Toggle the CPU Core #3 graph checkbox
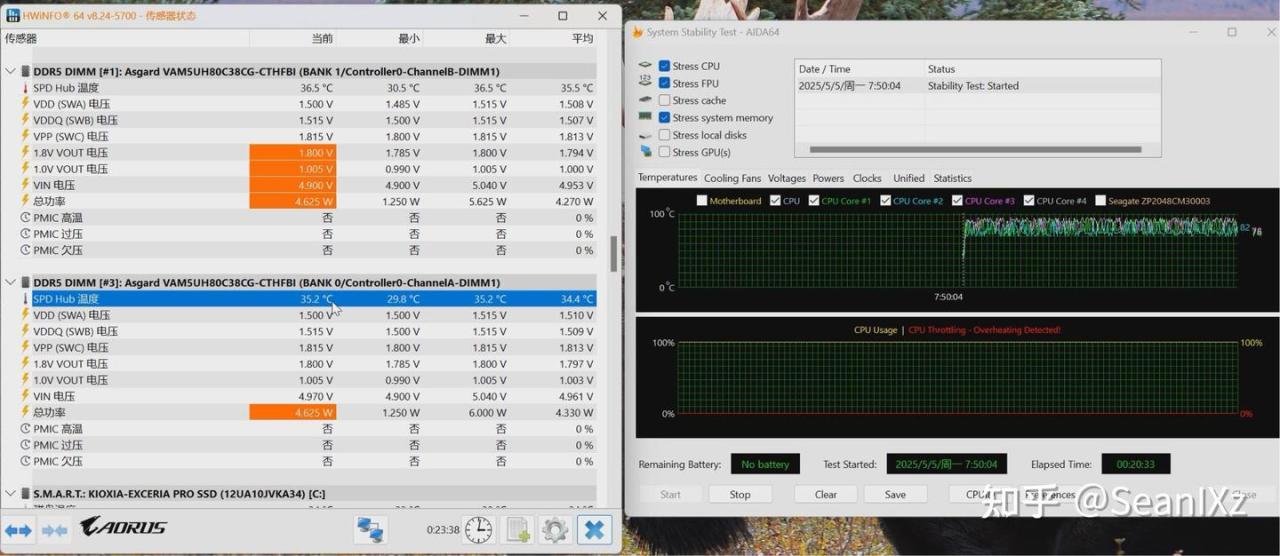This screenshot has width=1280, height=556. [x=957, y=201]
